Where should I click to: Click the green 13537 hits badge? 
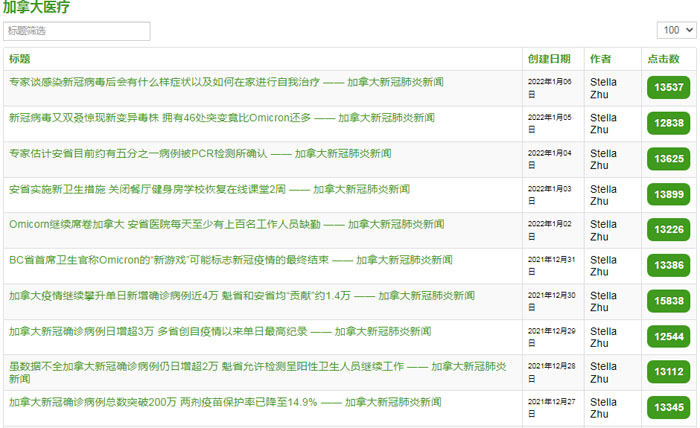coord(668,88)
